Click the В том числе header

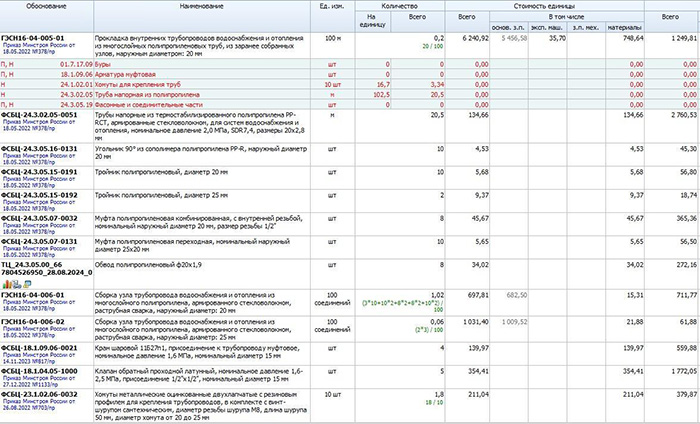[x=567, y=17]
